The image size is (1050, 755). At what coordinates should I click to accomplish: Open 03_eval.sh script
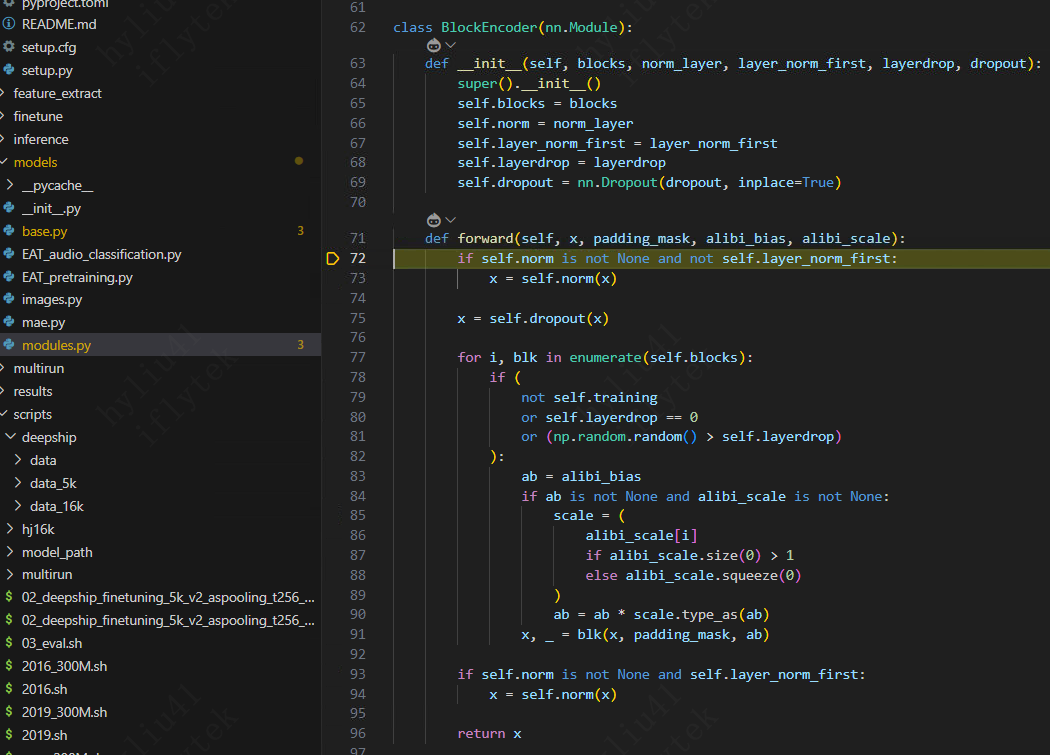[x=52, y=643]
